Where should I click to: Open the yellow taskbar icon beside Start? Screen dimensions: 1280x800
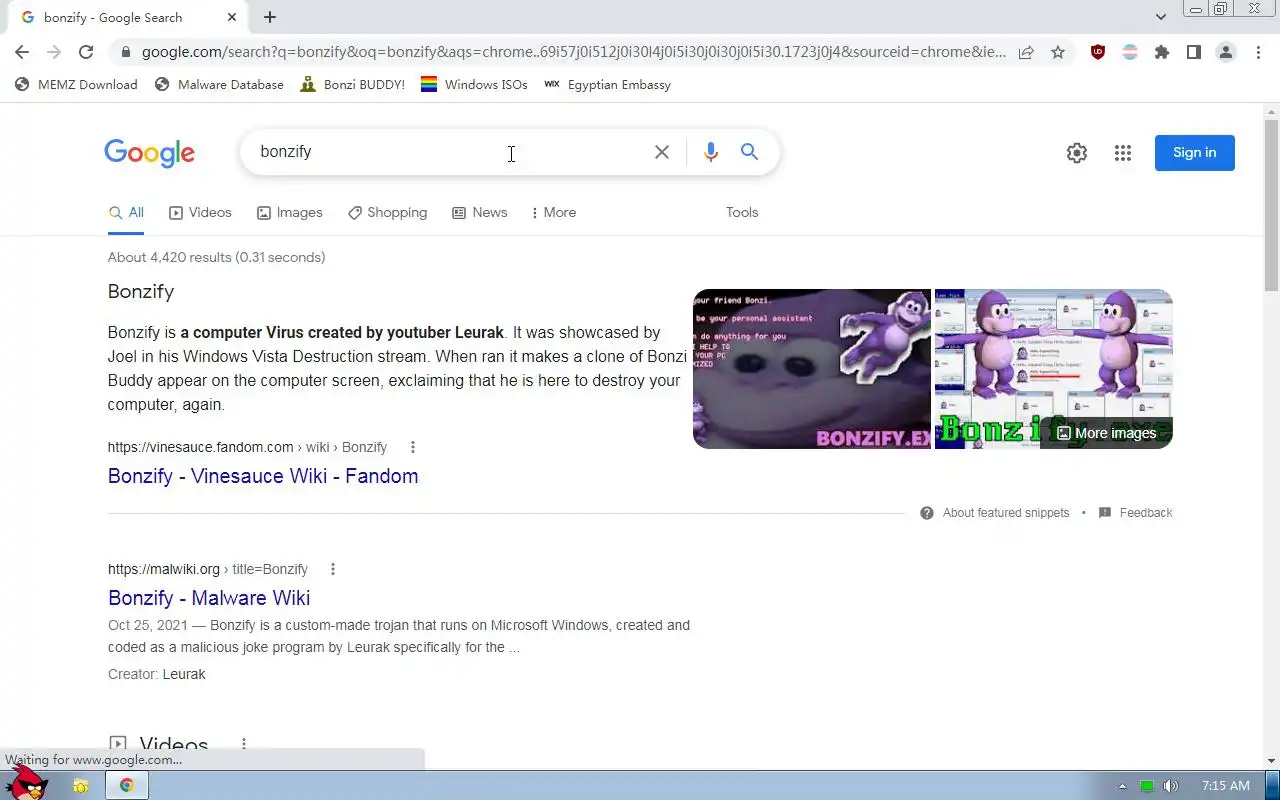coord(81,786)
